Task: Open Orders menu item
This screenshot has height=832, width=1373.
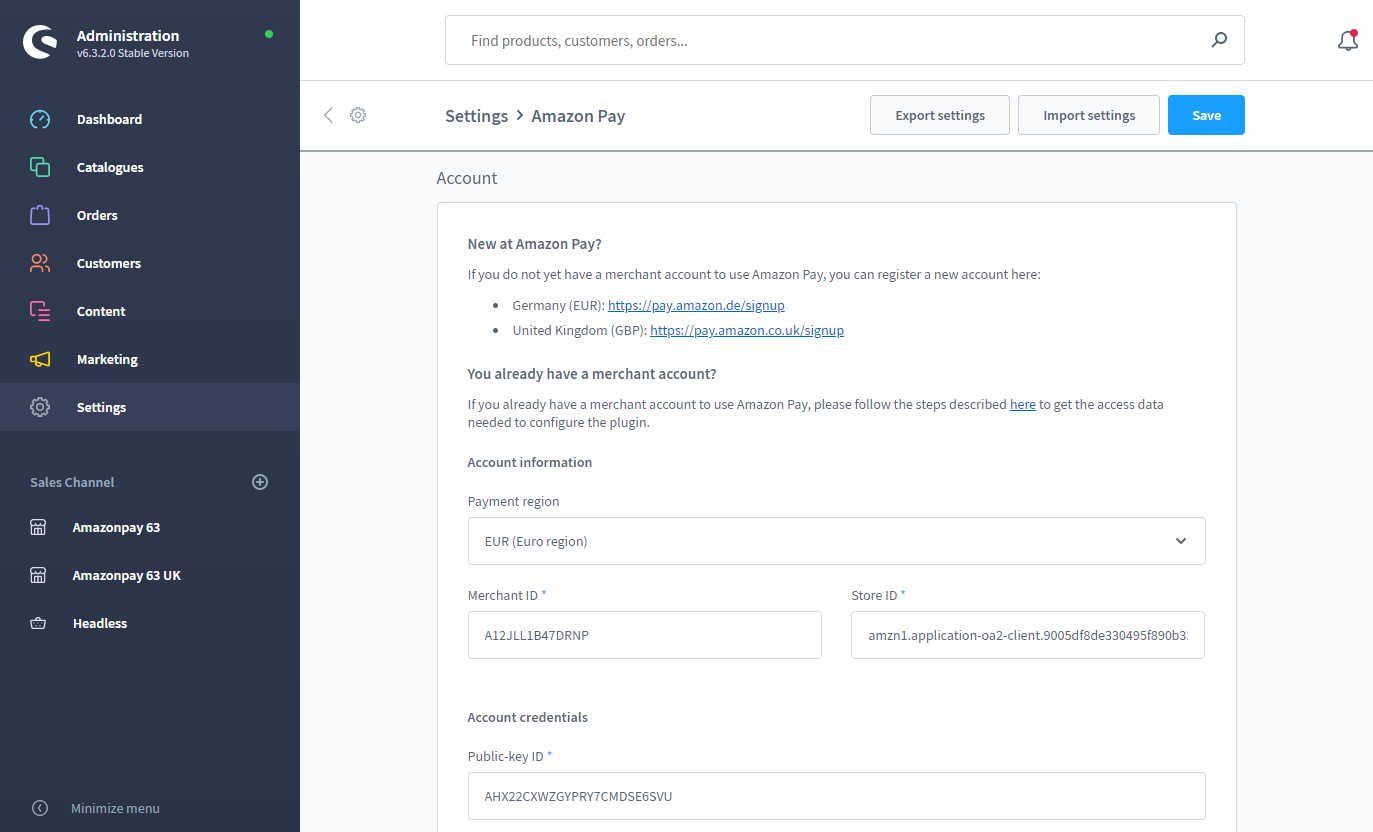Action: tap(150, 215)
